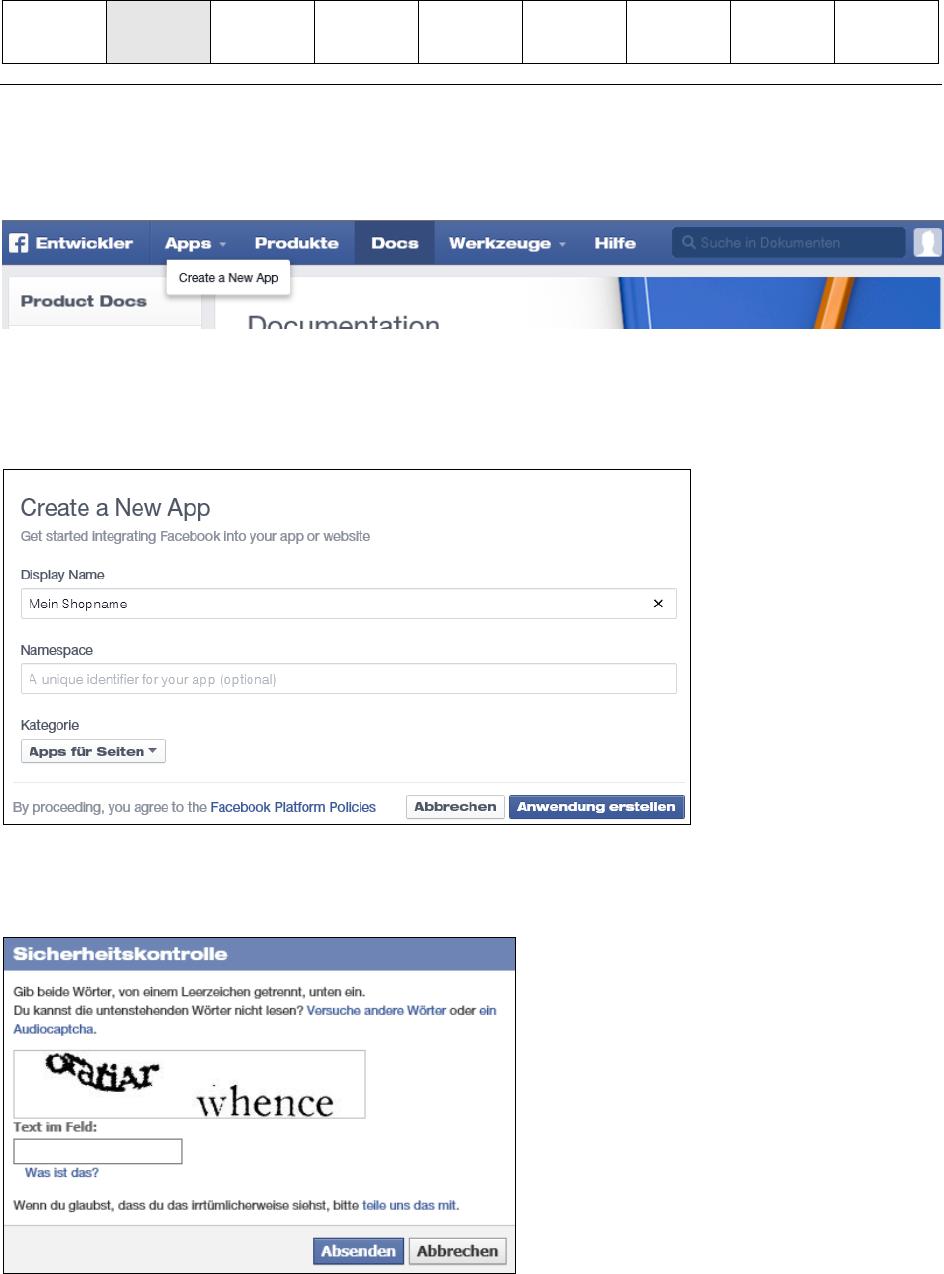Click the Facebook logo icon in navbar
Image resolution: width=944 pixels, height=1274 pixels.
19,243
